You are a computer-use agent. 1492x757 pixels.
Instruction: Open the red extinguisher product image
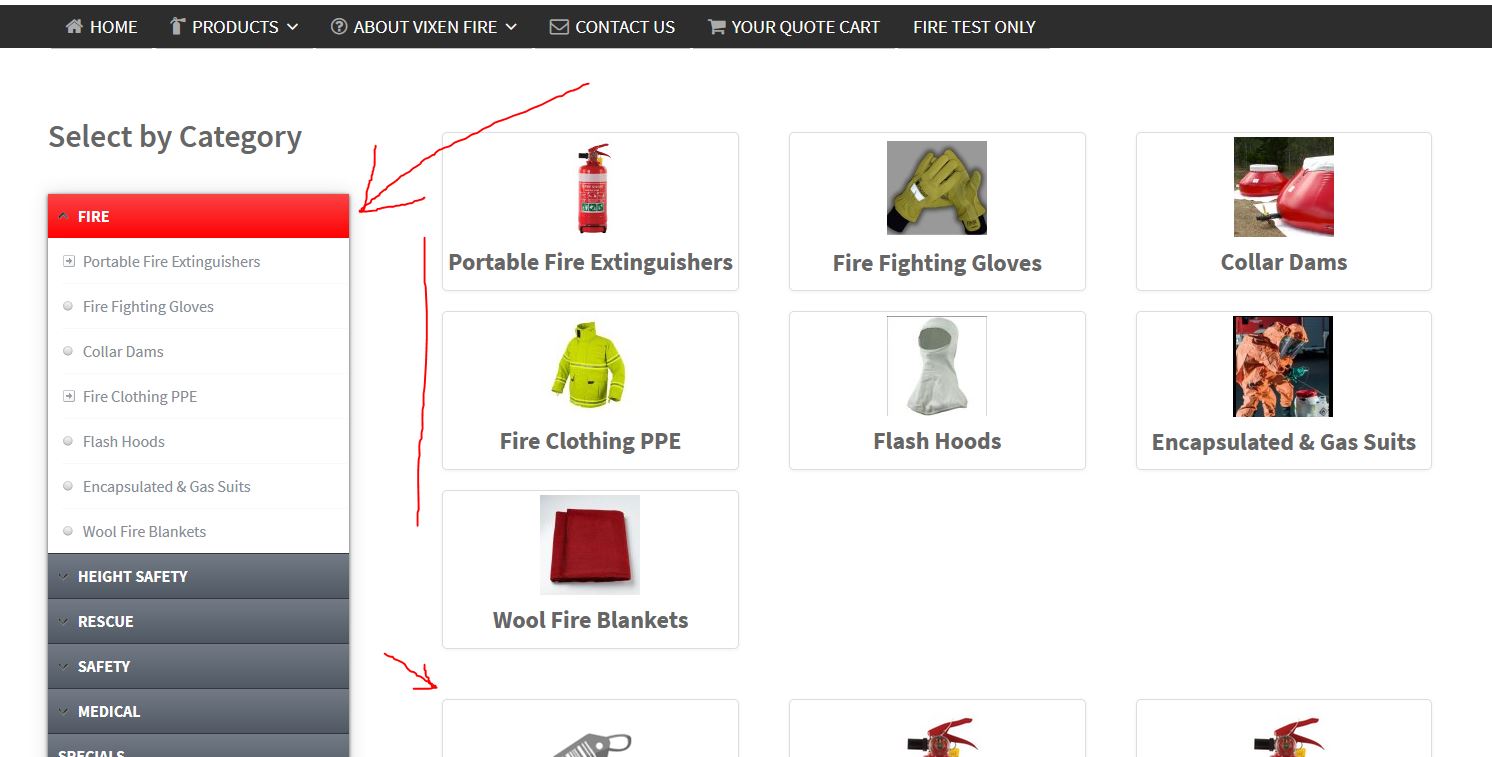point(592,189)
